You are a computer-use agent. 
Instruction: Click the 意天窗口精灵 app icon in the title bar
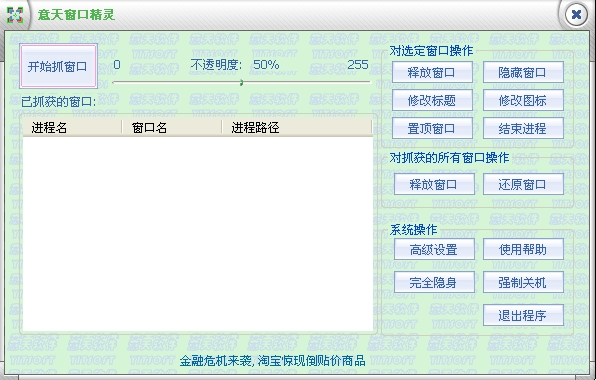pos(15,15)
